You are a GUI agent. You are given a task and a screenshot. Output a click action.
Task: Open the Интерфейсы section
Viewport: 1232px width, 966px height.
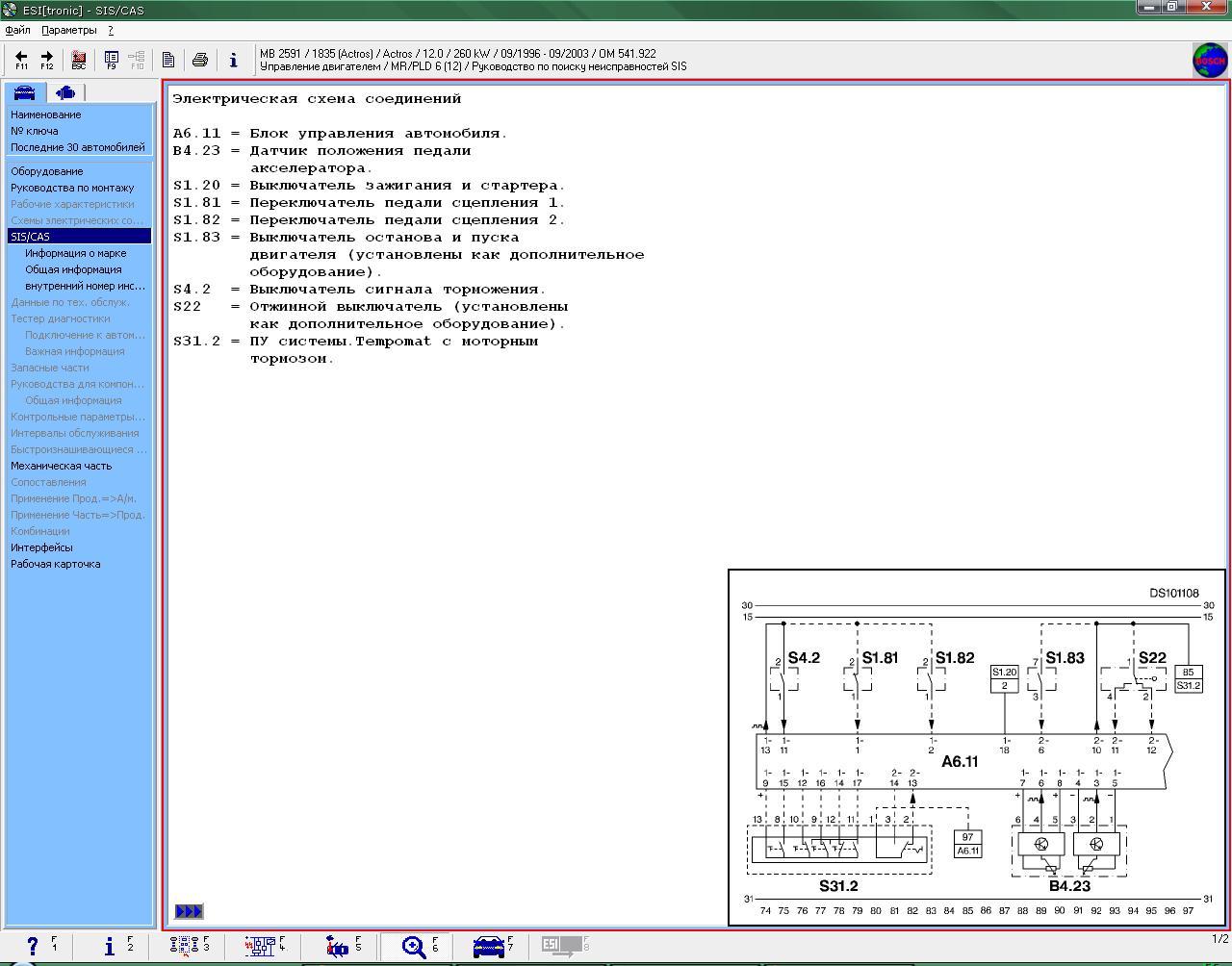(x=41, y=547)
